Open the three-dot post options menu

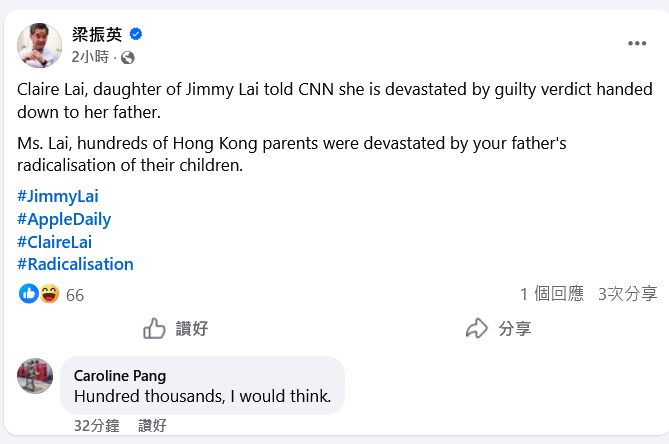point(637,44)
